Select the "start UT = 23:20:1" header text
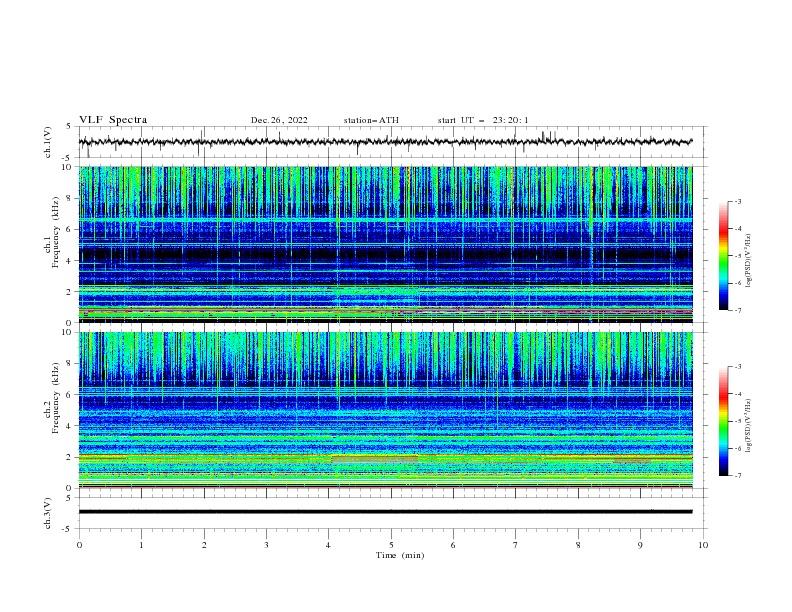This screenshot has width=792, height=612. [483, 120]
